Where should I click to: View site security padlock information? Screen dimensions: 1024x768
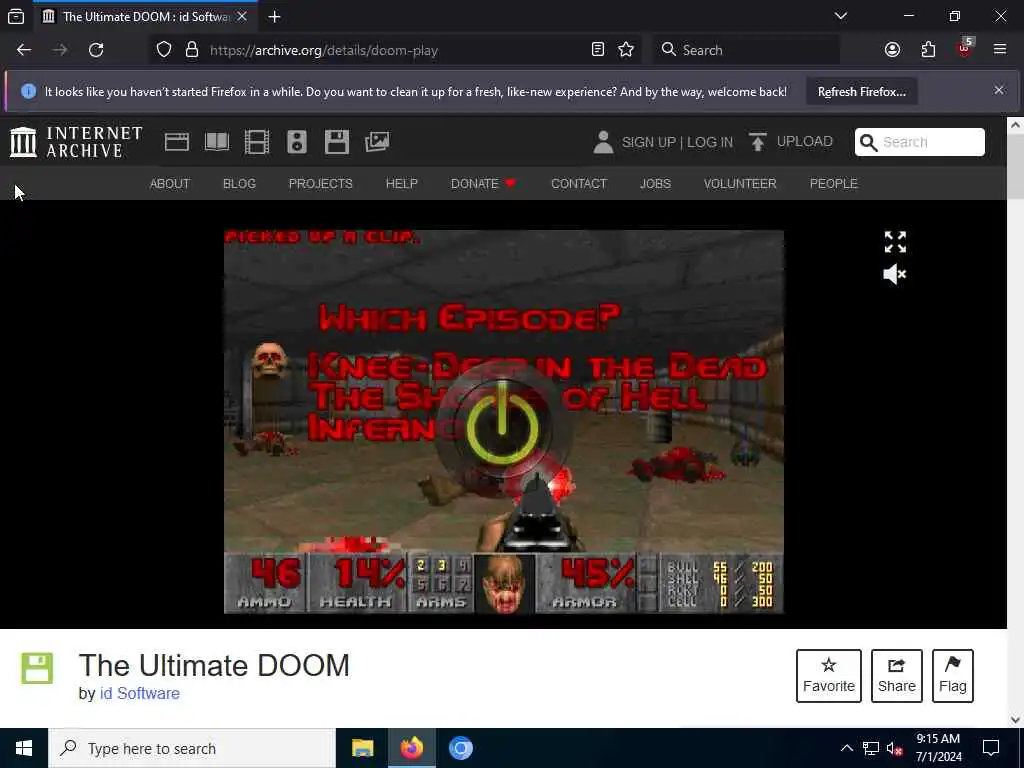tap(191, 50)
